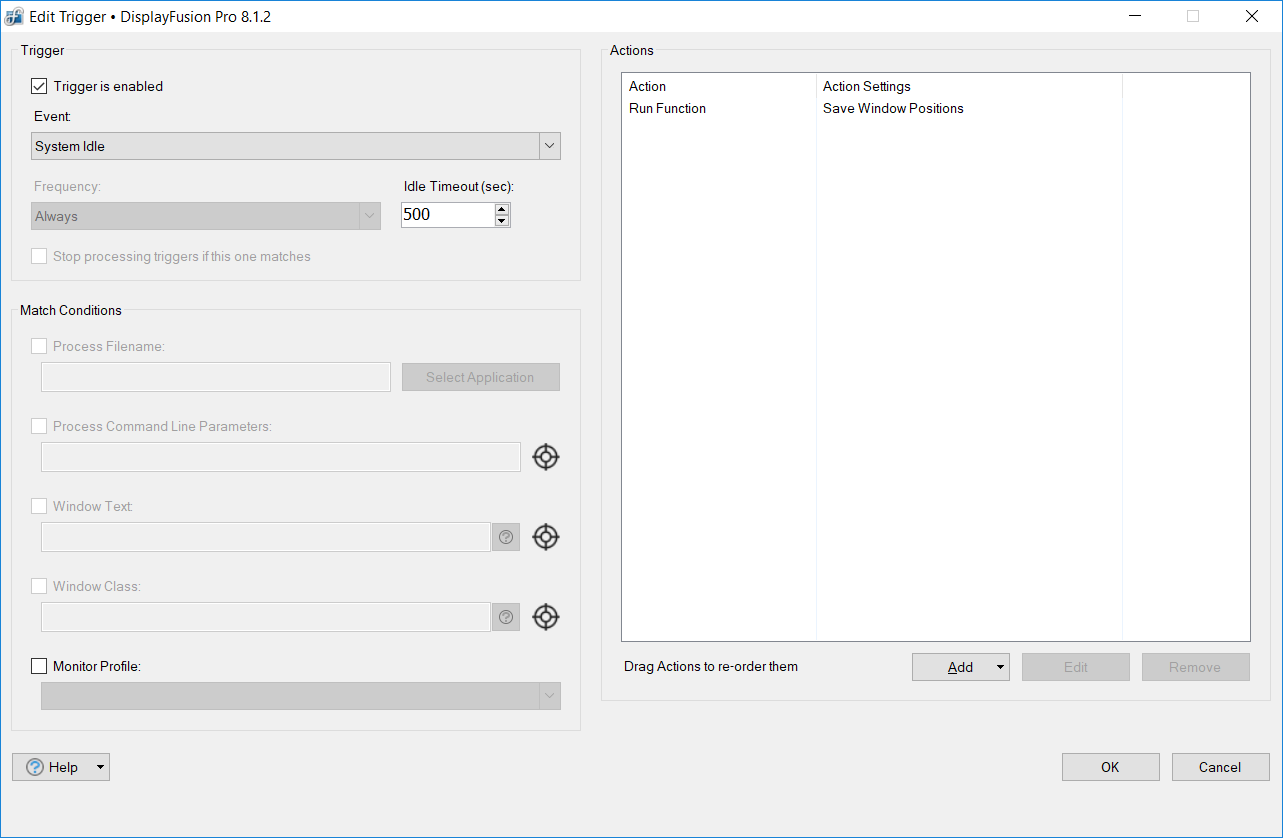Screen dimensions: 1283x838
Task: Increase Idle Timeout with up arrow
Action: [502, 209]
